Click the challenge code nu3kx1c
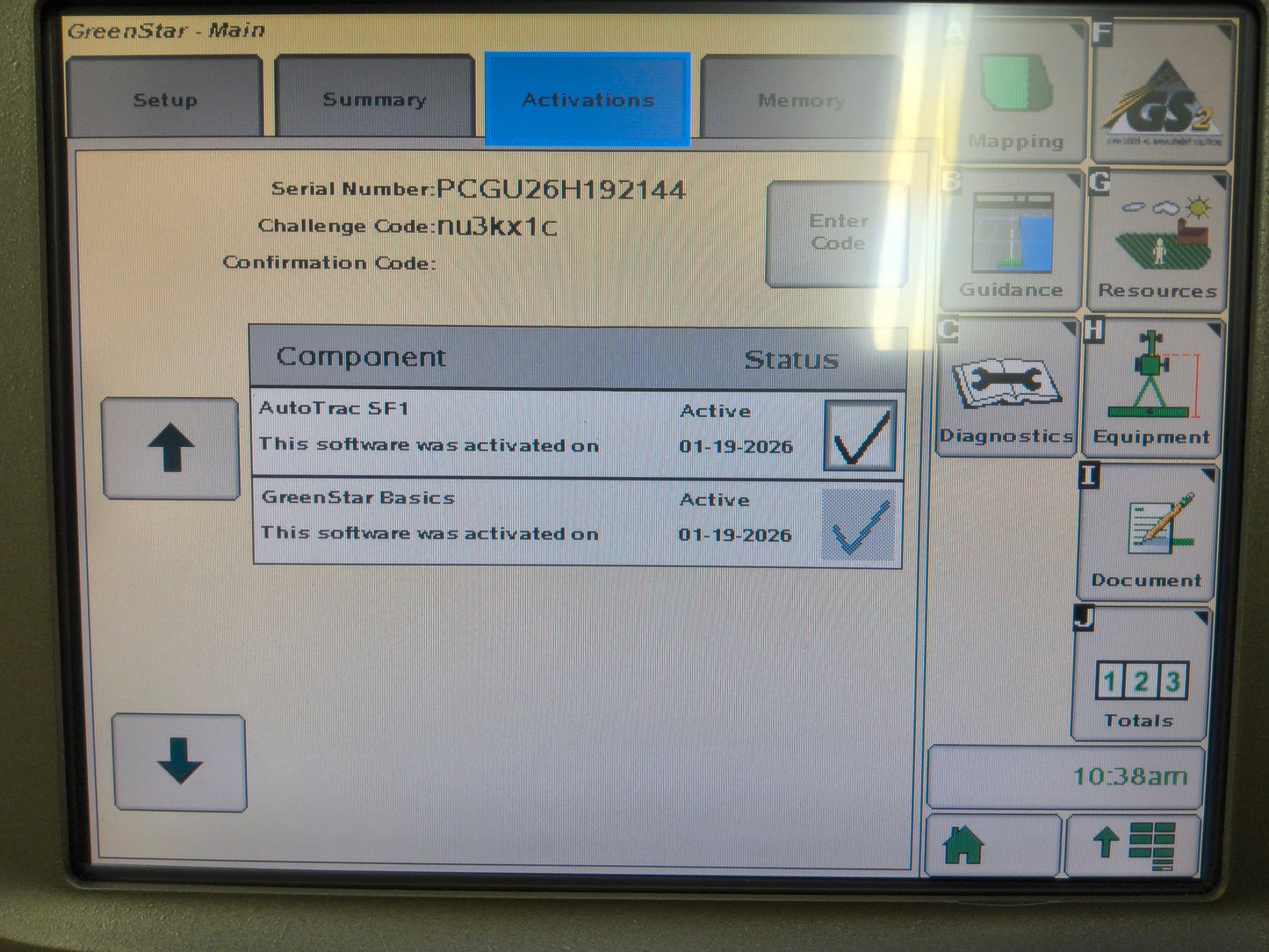Image resolution: width=1269 pixels, height=952 pixels. [x=497, y=227]
